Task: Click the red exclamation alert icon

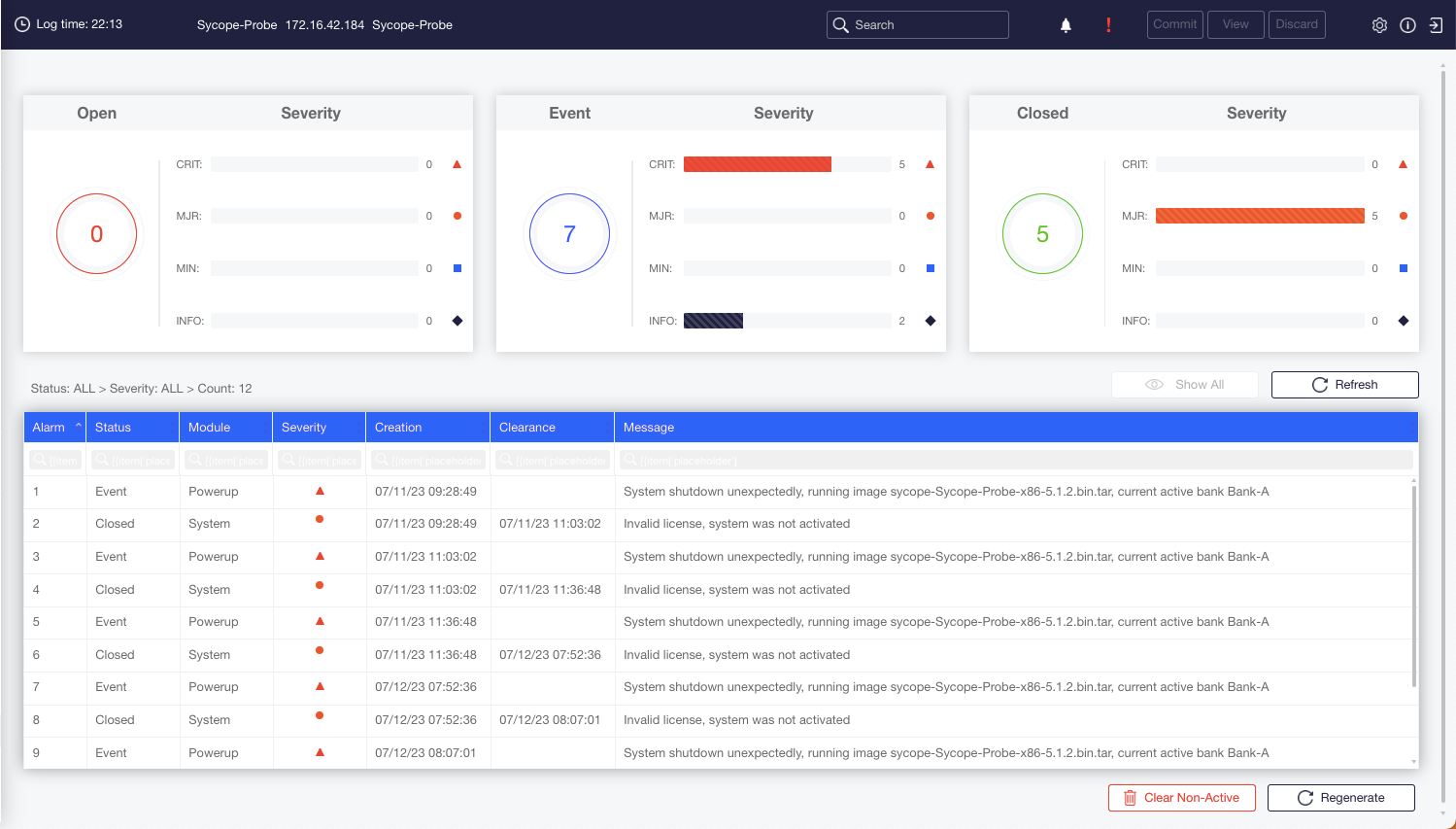Action: (1108, 25)
